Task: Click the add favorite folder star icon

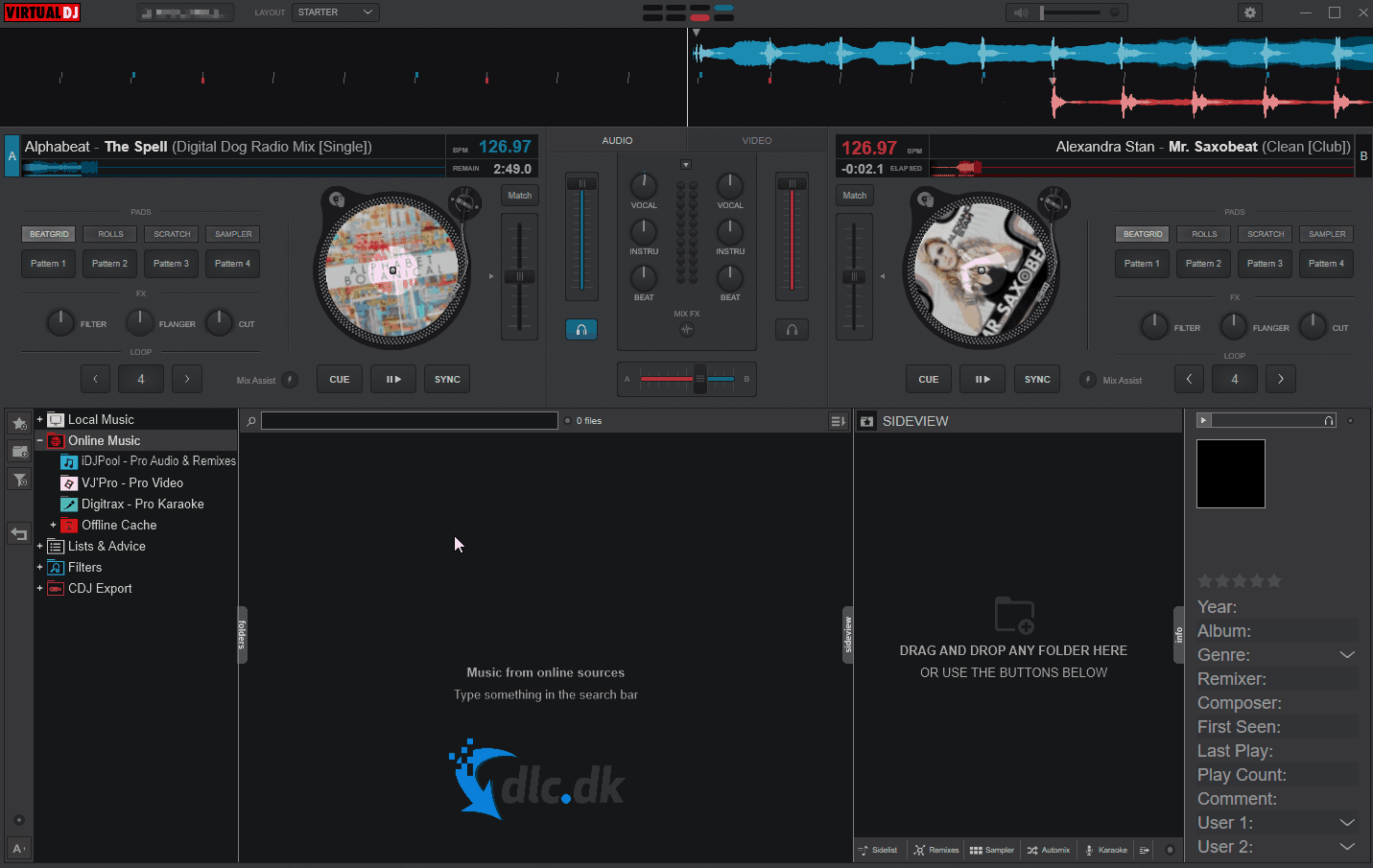Action: 19,423
